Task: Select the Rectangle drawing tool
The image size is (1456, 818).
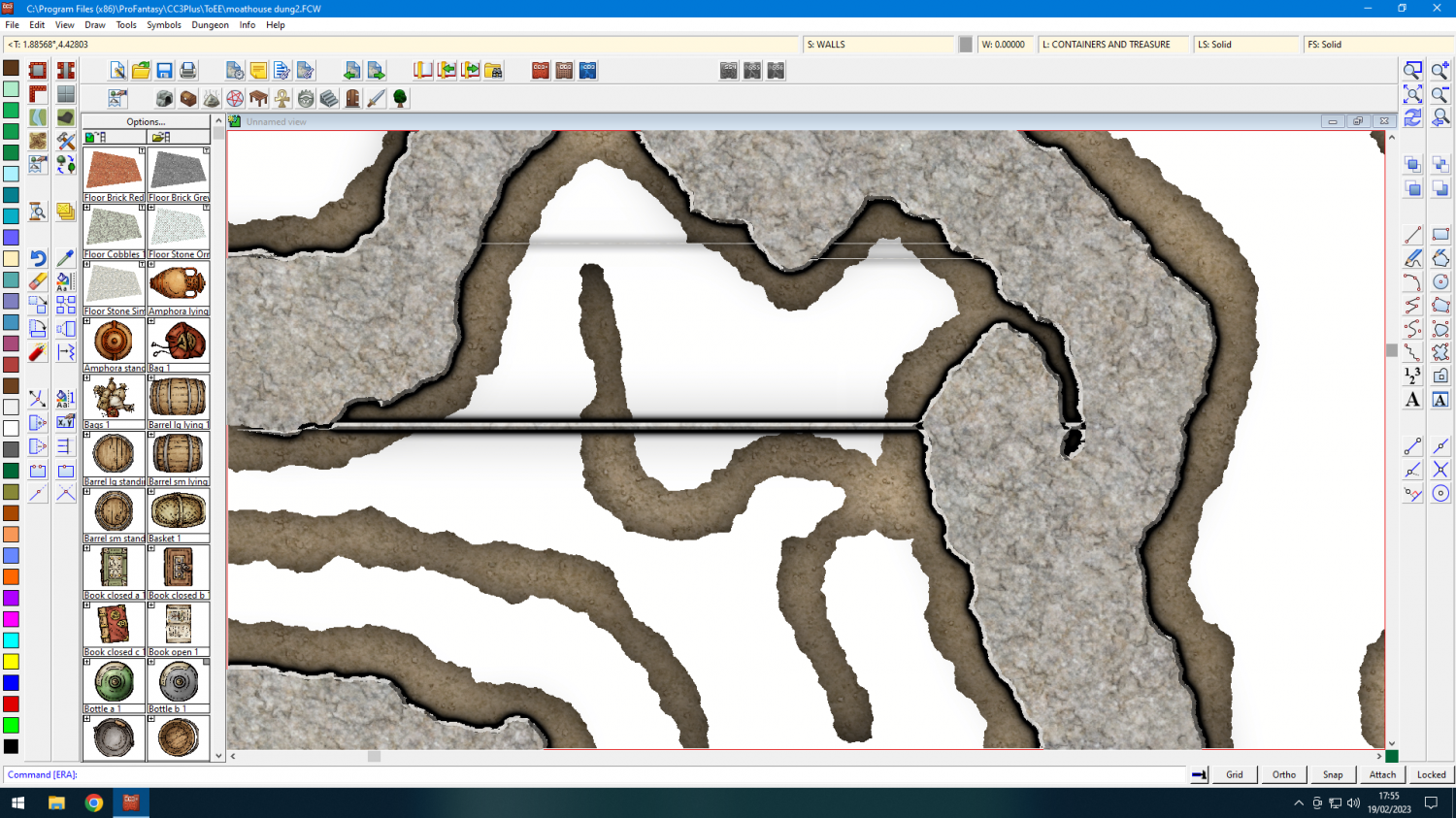Action: tap(1440, 235)
